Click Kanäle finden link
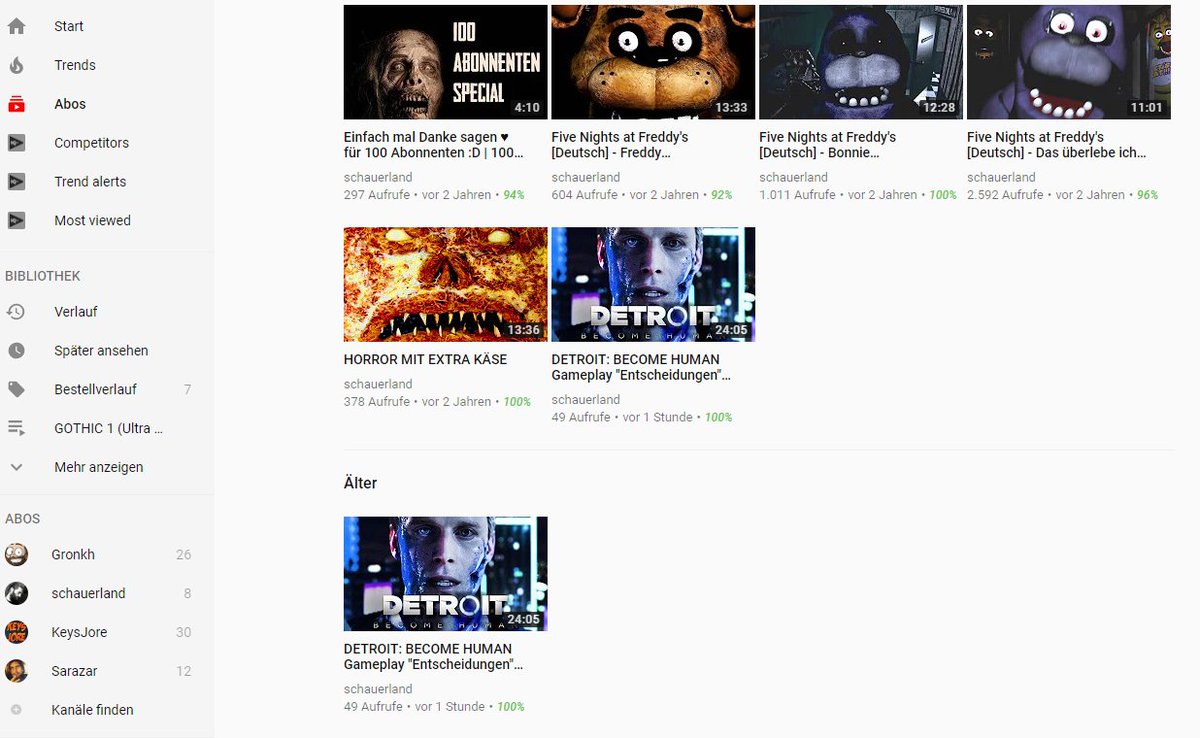The image size is (1200, 738). [x=93, y=710]
